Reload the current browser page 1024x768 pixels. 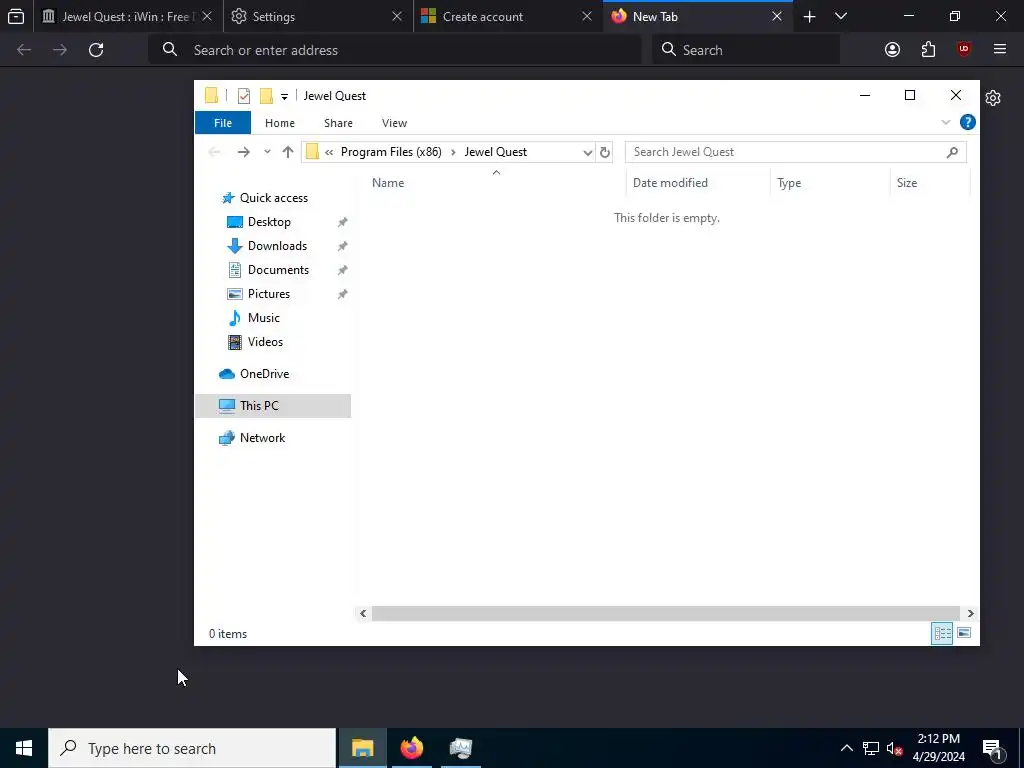pyautogui.click(x=96, y=50)
